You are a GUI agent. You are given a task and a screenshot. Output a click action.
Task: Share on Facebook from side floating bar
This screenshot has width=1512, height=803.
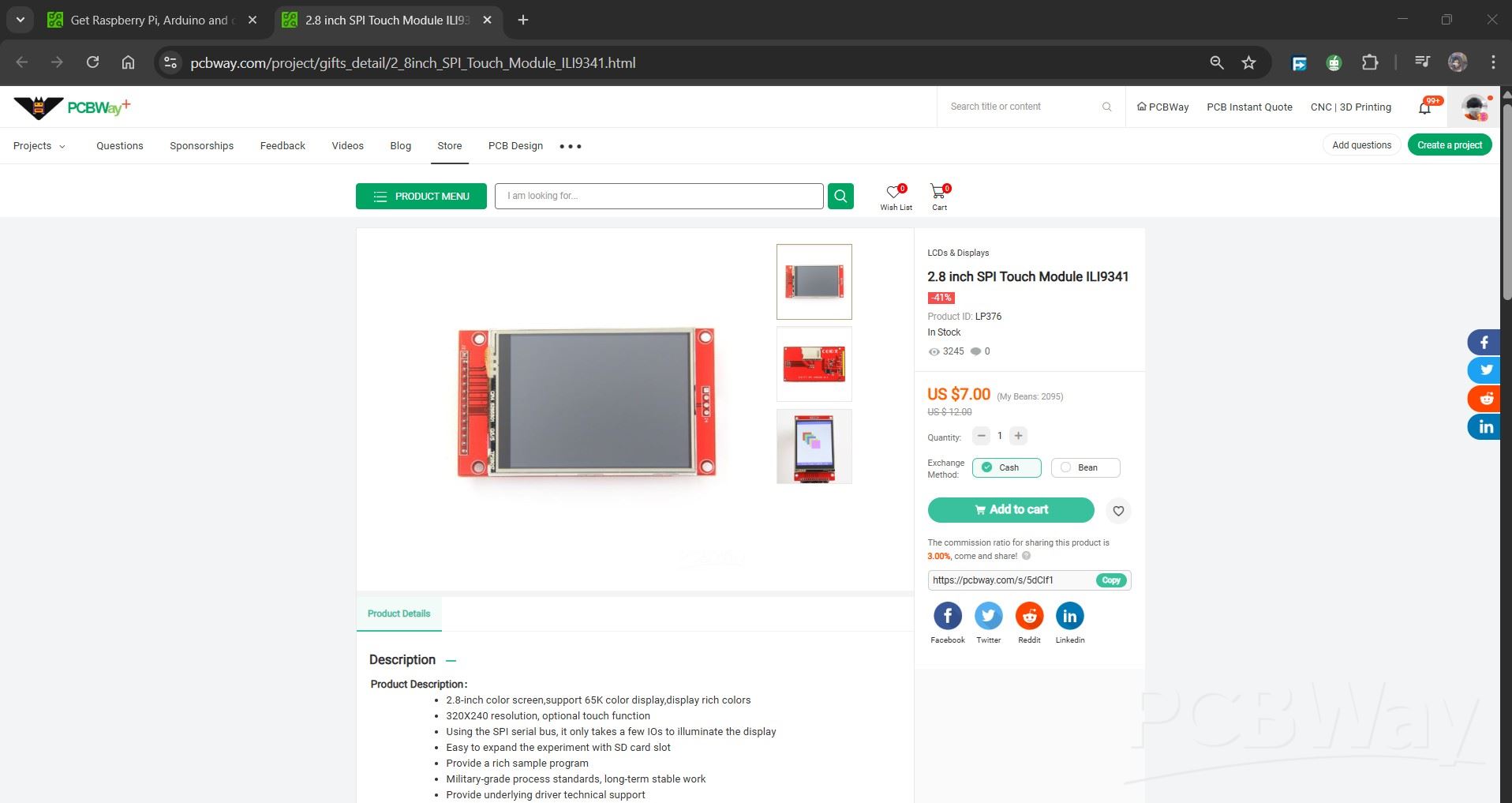click(x=1484, y=342)
